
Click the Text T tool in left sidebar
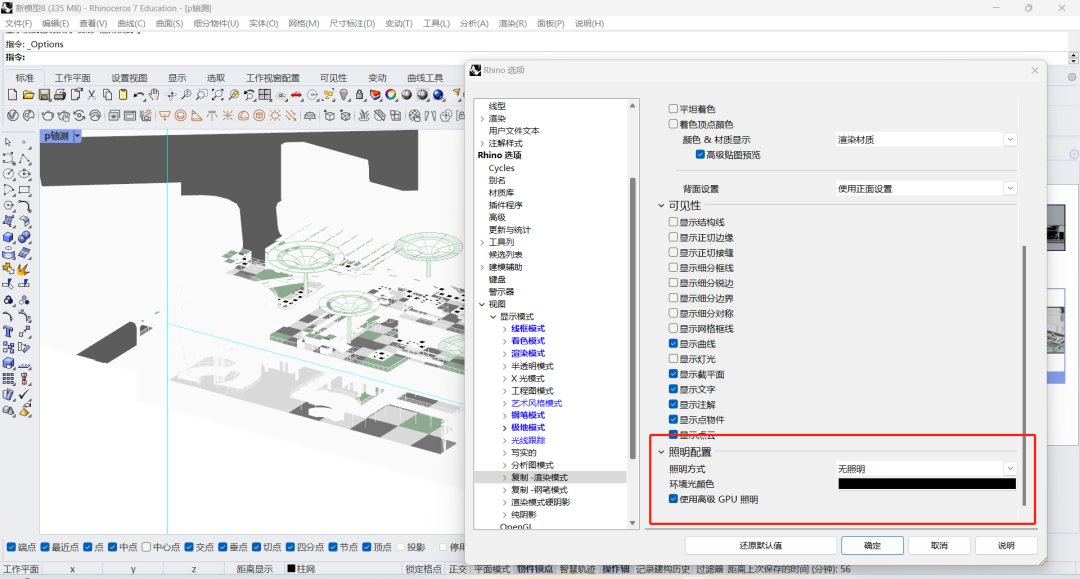coord(8,332)
